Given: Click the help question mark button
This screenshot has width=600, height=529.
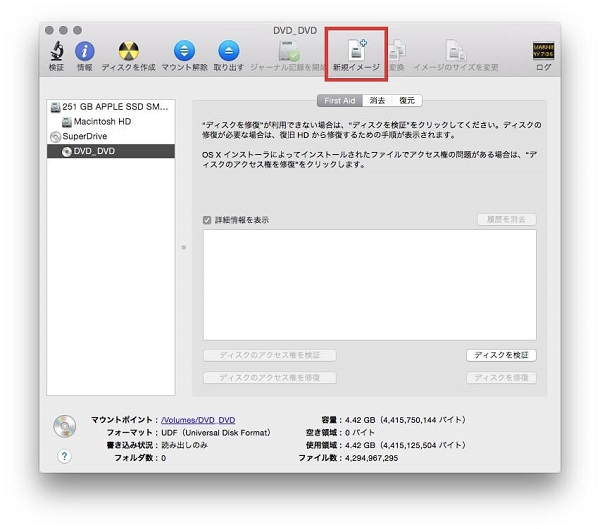Looking at the screenshot, I should click(65, 456).
